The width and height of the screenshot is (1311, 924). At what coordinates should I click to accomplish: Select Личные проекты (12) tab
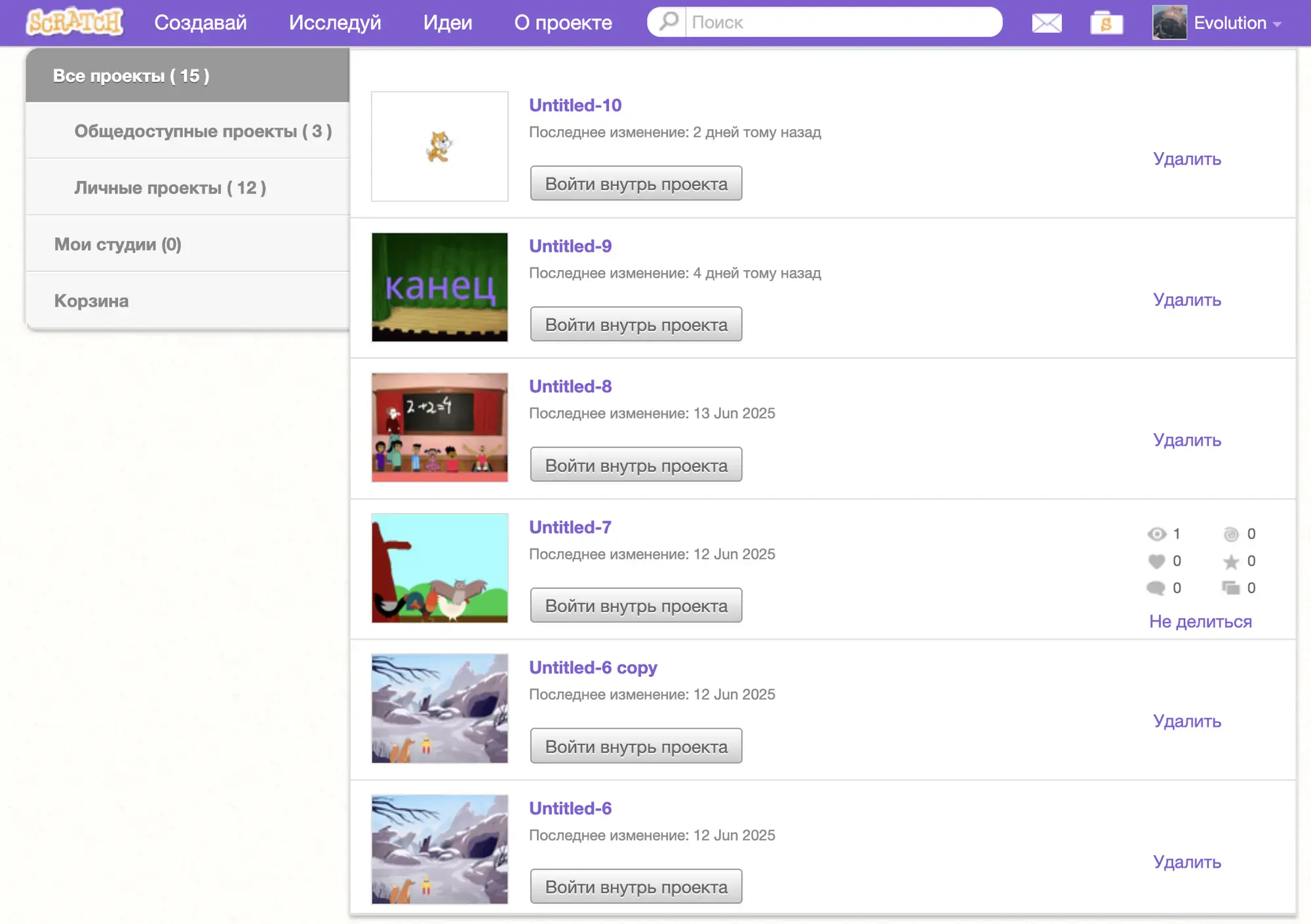(x=187, y=187)
